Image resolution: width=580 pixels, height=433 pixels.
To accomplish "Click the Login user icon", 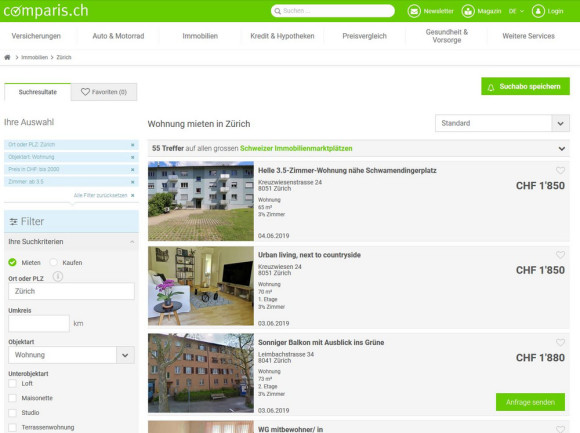I will coord(538,11).
